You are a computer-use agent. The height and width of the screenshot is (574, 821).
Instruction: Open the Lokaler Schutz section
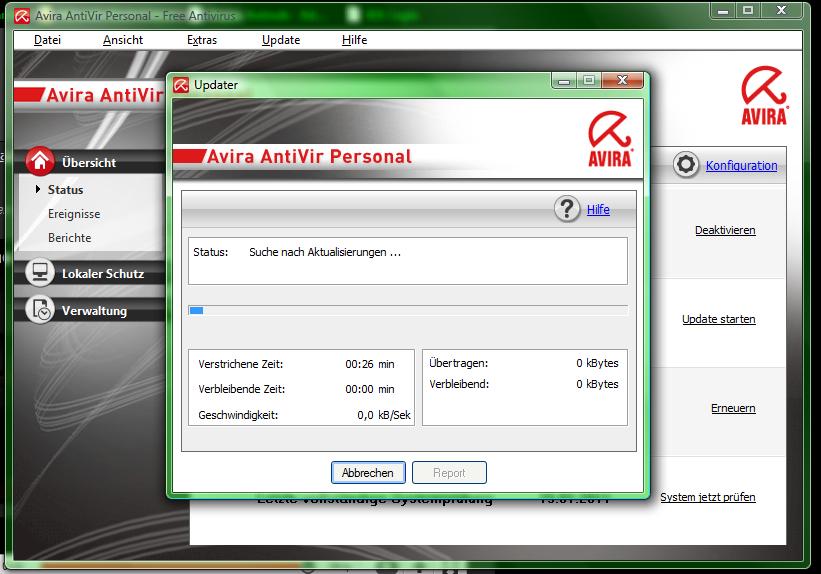(103, 273)
